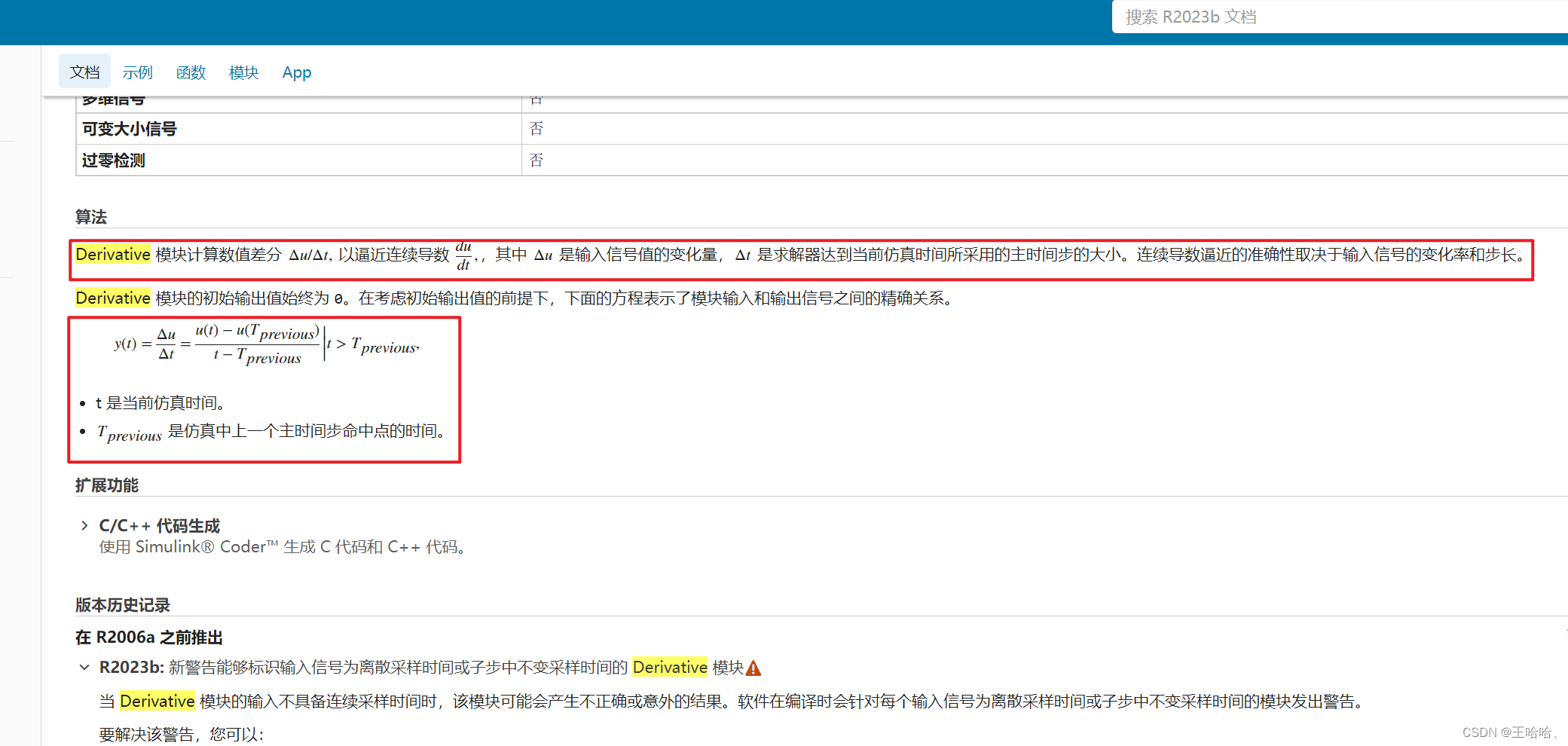Viewport: 1568px width, 746px height.
Task: Click the y(t) = Δu/Δt equation
Action: 267,344
